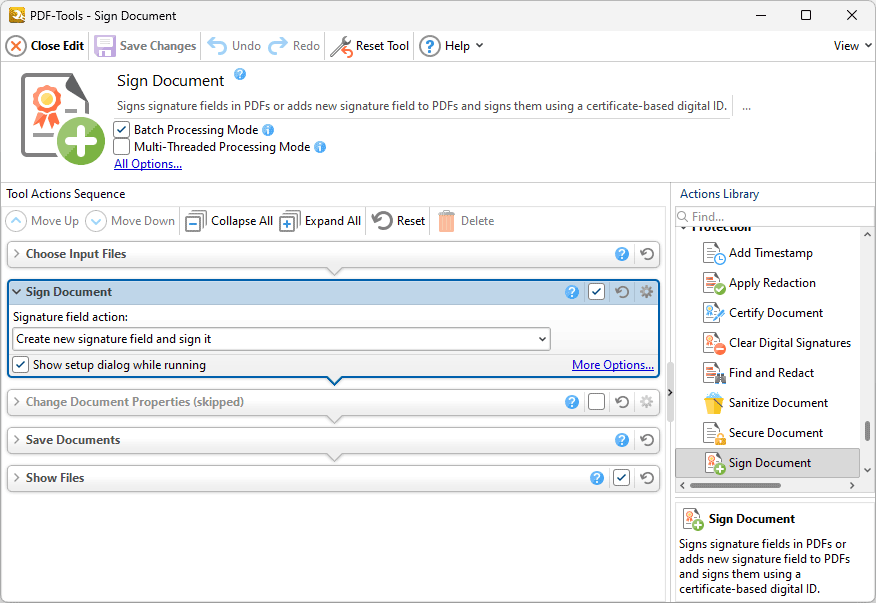This screenshot has height=603, width=876.
Task: Click the library's horizontal scrollbar
Action: coord(735,486)
